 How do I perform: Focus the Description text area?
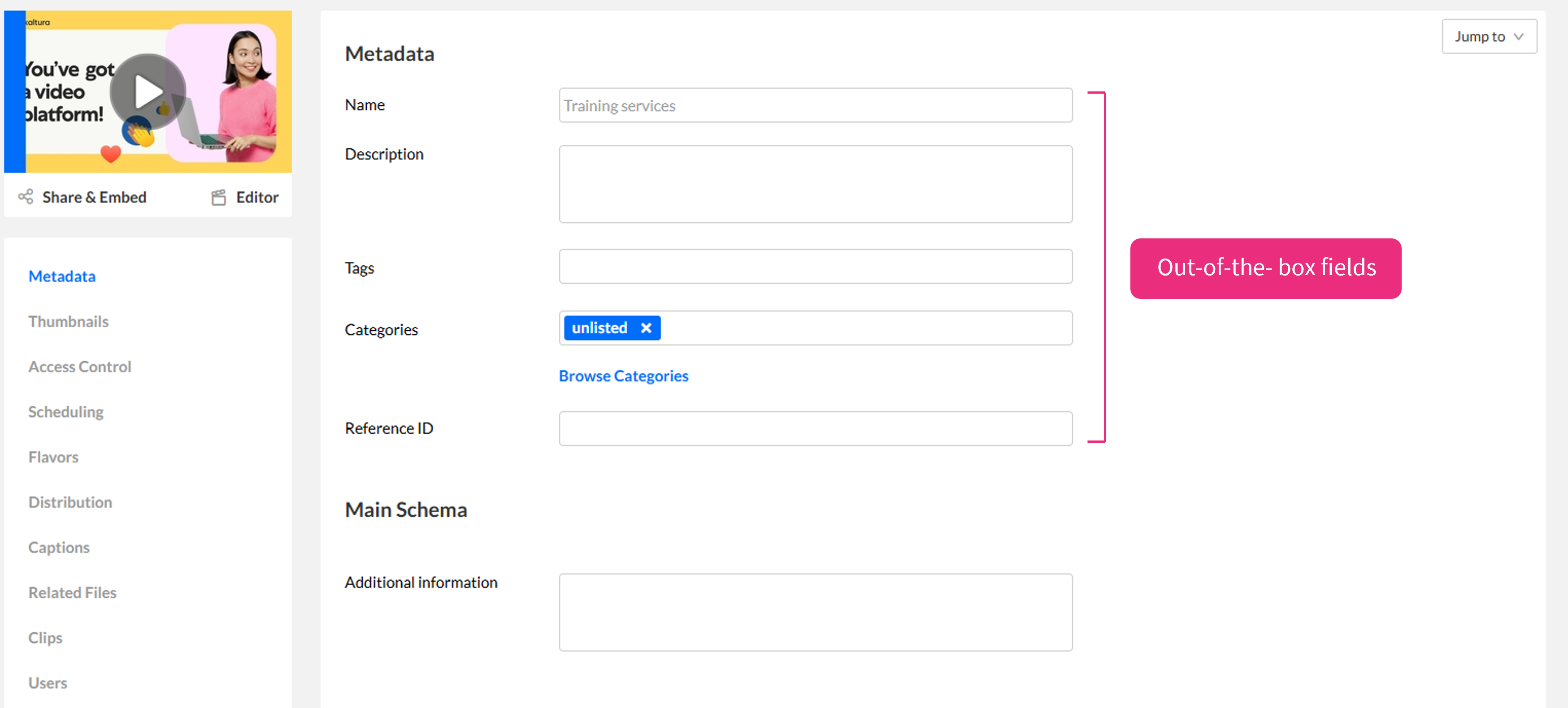coord(815,184)
